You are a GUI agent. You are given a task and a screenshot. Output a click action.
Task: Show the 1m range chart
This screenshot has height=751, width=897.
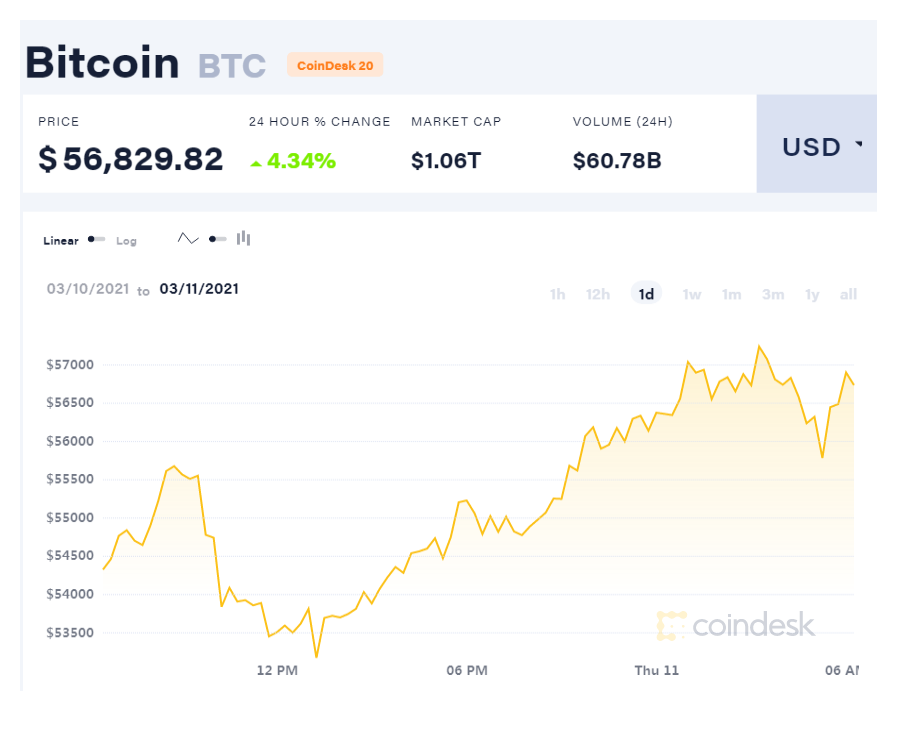tap(732, 295)
